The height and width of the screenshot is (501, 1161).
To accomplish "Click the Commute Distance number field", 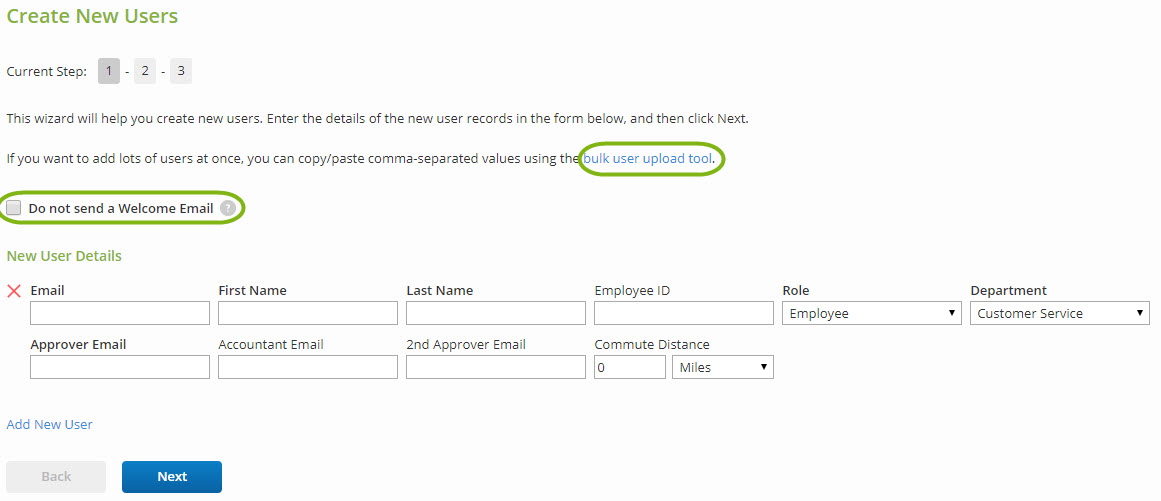I will [x=630, y=367].
